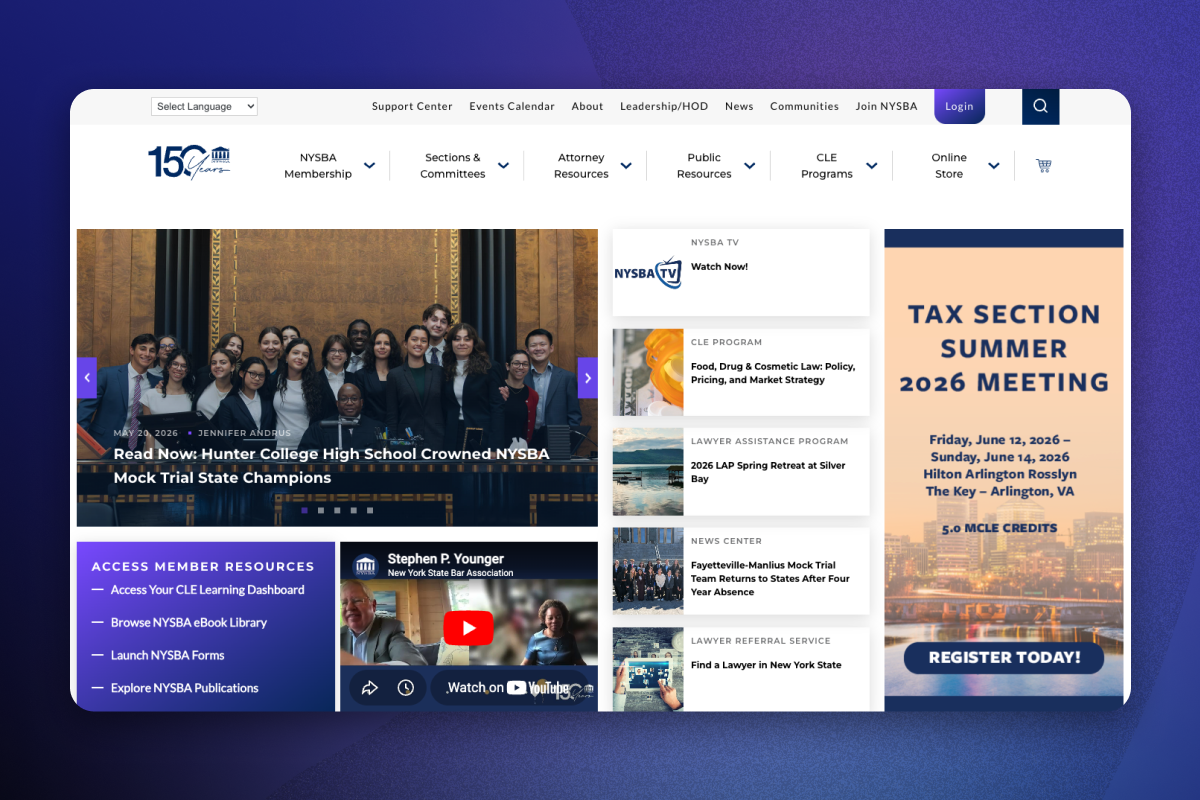Viewport: 1200px width, 800px height.
Task: Select the fifth carousel dot
Action: [x=370, y=510]
